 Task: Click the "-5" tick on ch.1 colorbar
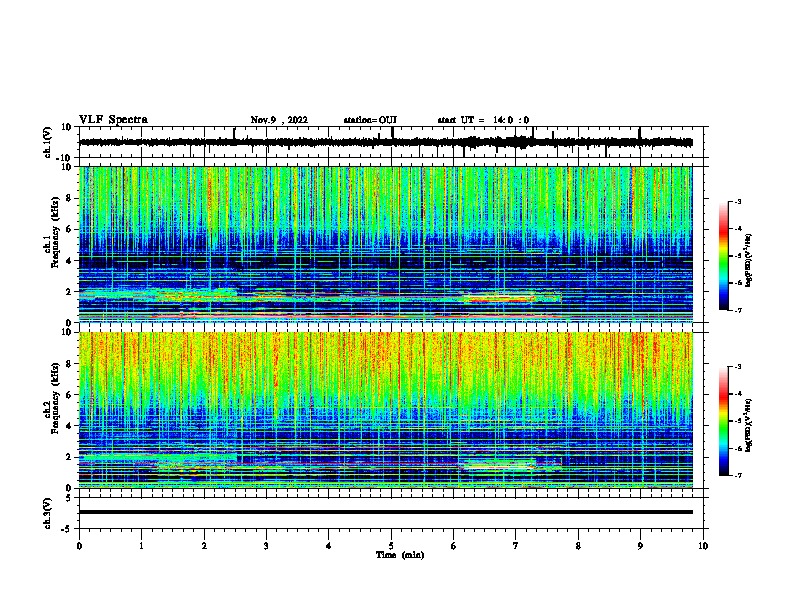(737, 256)
